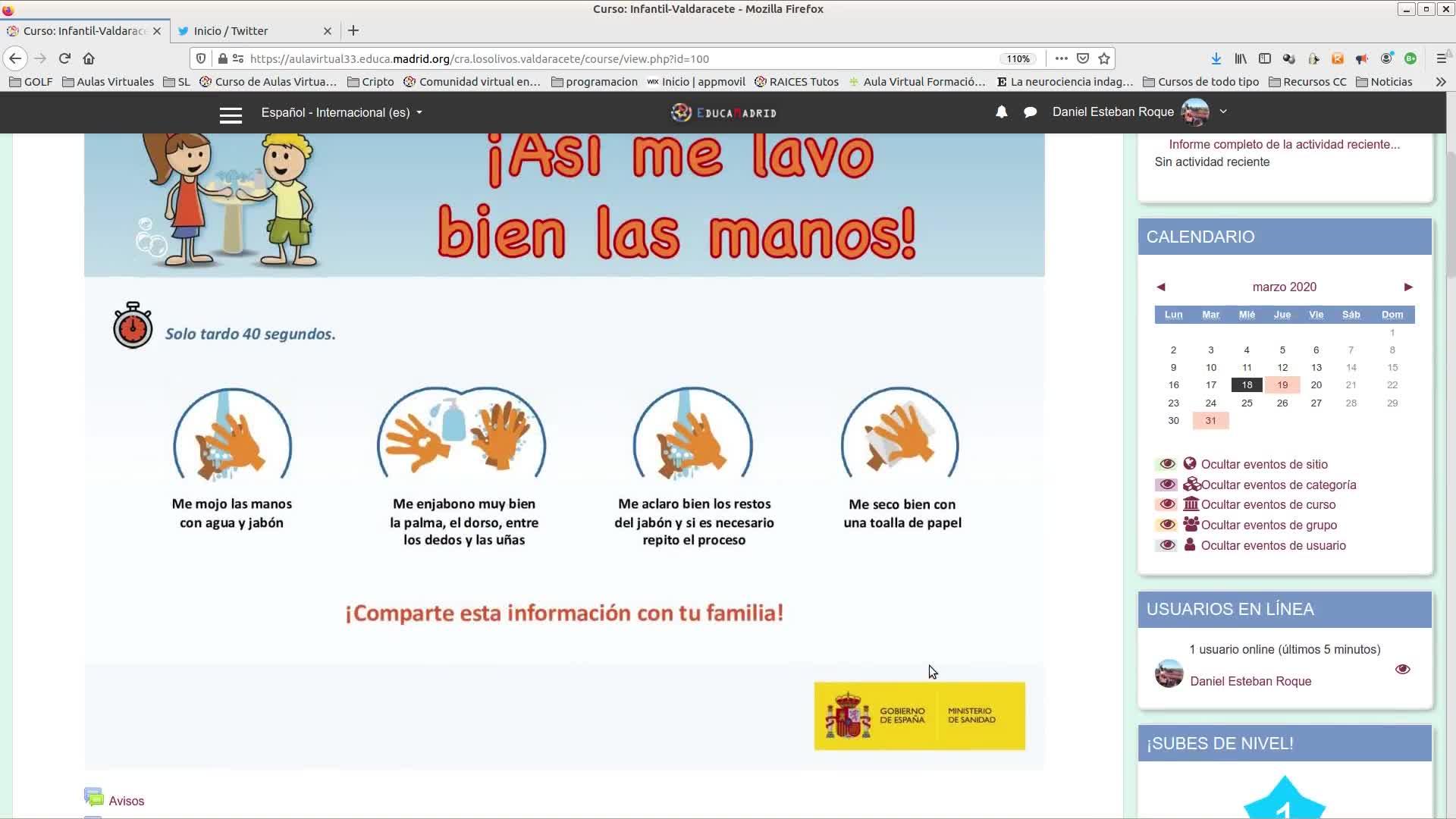Reload the current page
The height and width of the screenshot is (819, 1456).
[x=64, y=58]
